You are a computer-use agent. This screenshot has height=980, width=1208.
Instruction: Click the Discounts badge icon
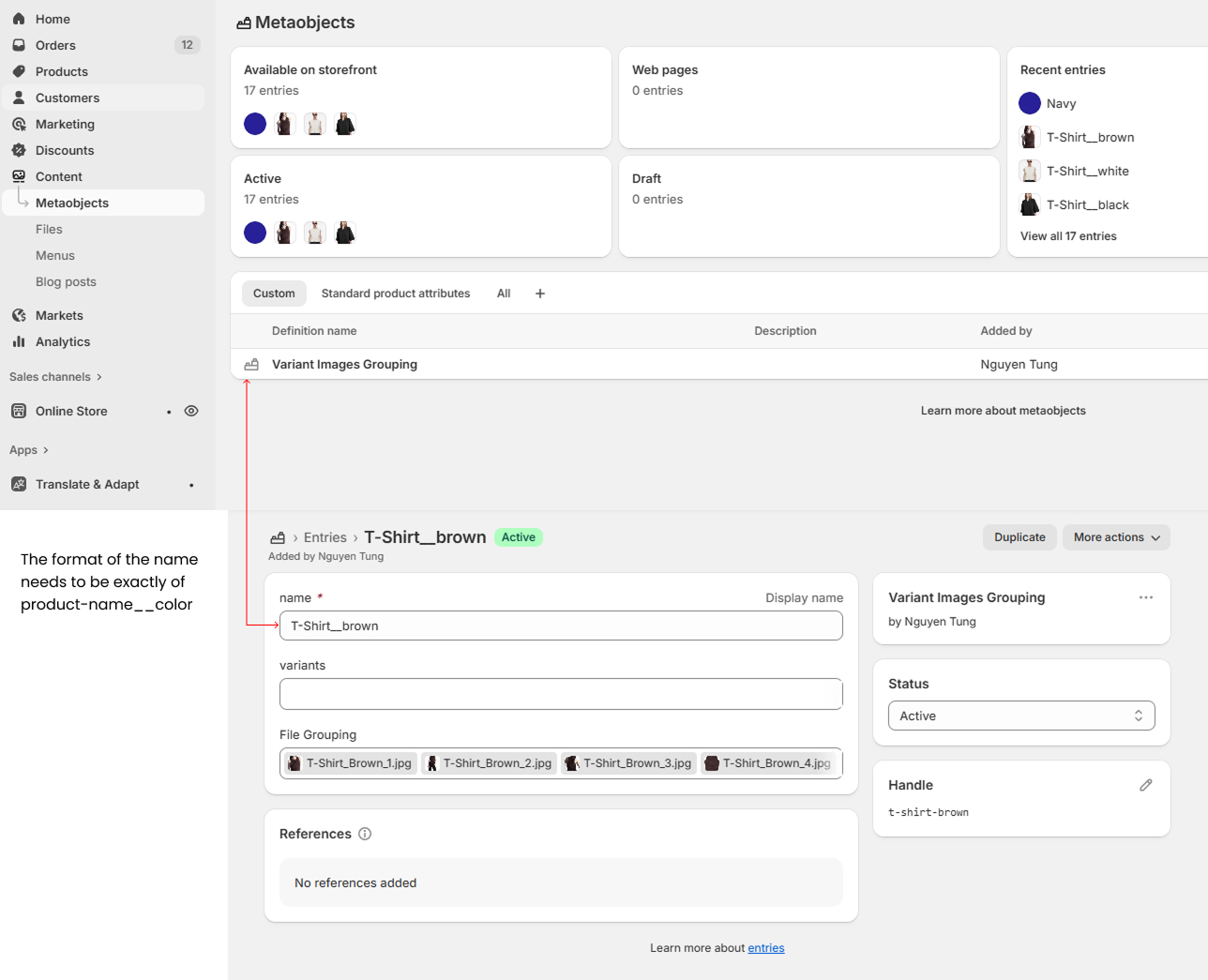[19, 150]
